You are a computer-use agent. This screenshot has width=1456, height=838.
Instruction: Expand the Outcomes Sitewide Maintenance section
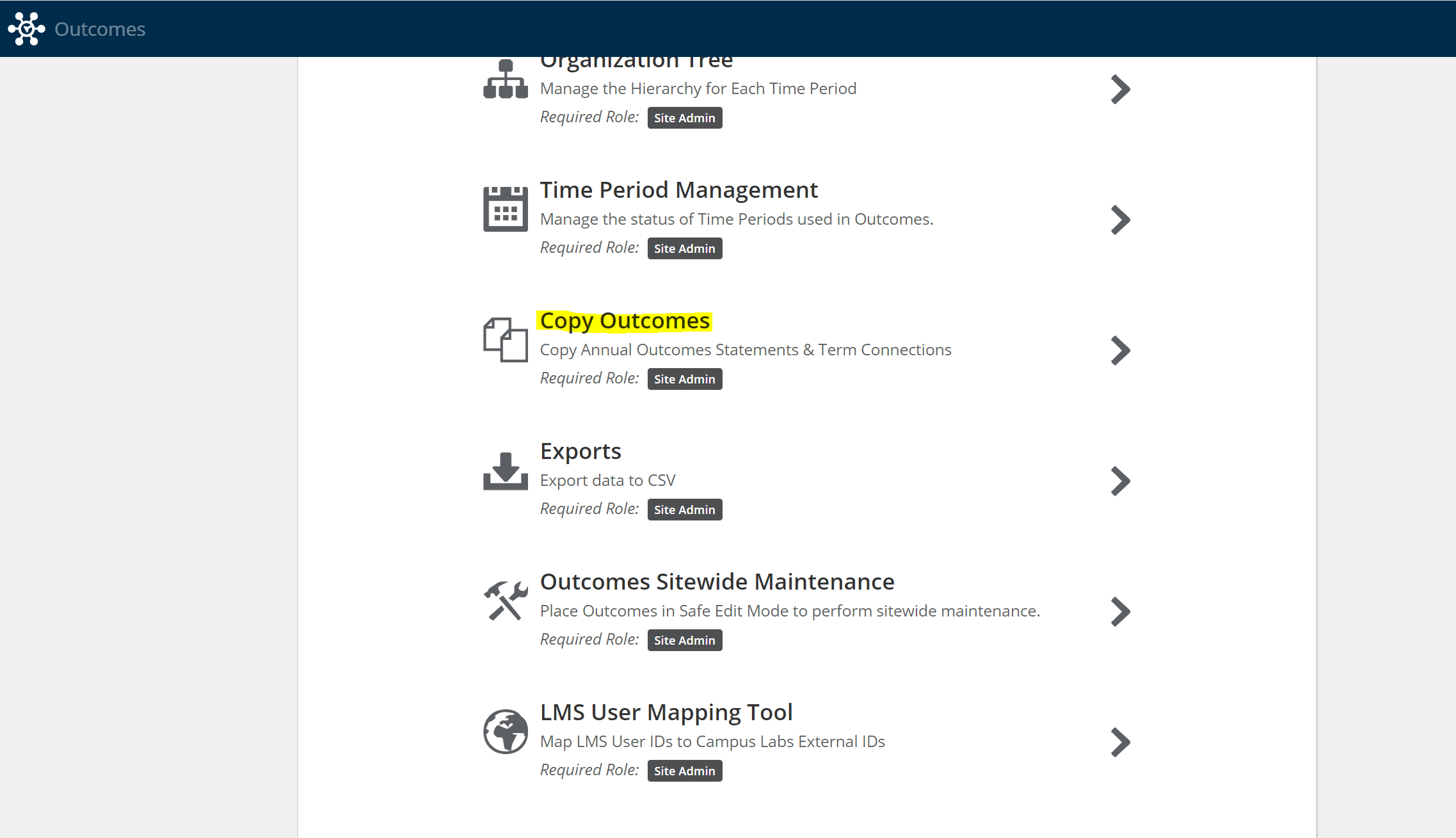pyautogui.click(x=1119, y=610)
